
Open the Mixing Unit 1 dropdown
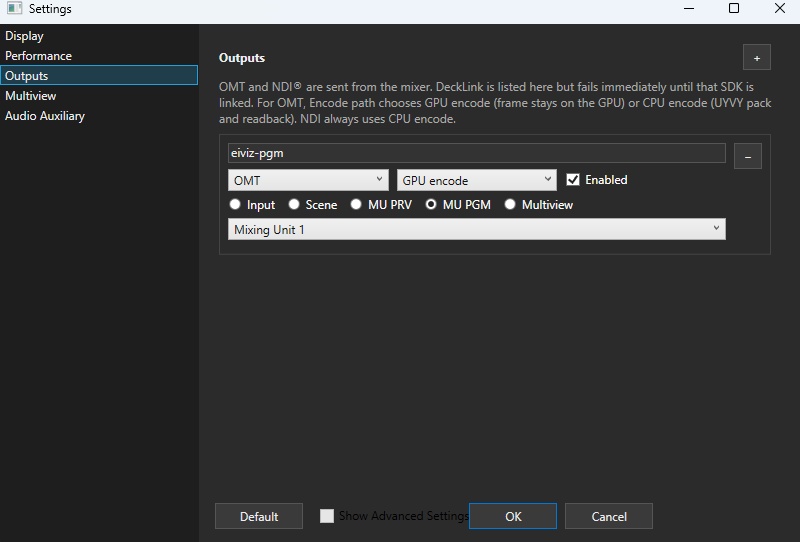click(477, 229)
